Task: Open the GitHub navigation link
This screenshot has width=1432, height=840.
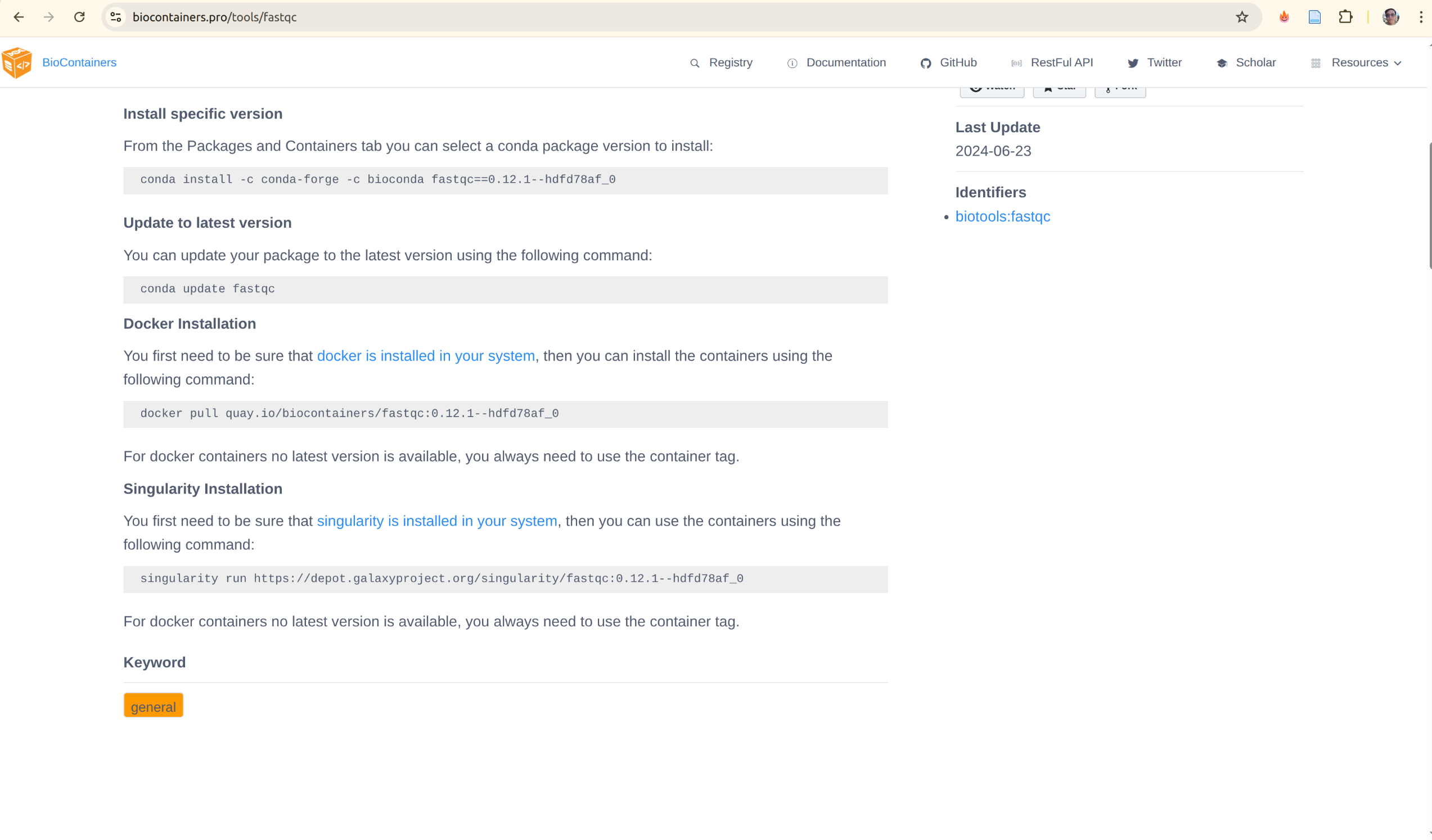Action: pyautogui.click(x=957, y=62)
